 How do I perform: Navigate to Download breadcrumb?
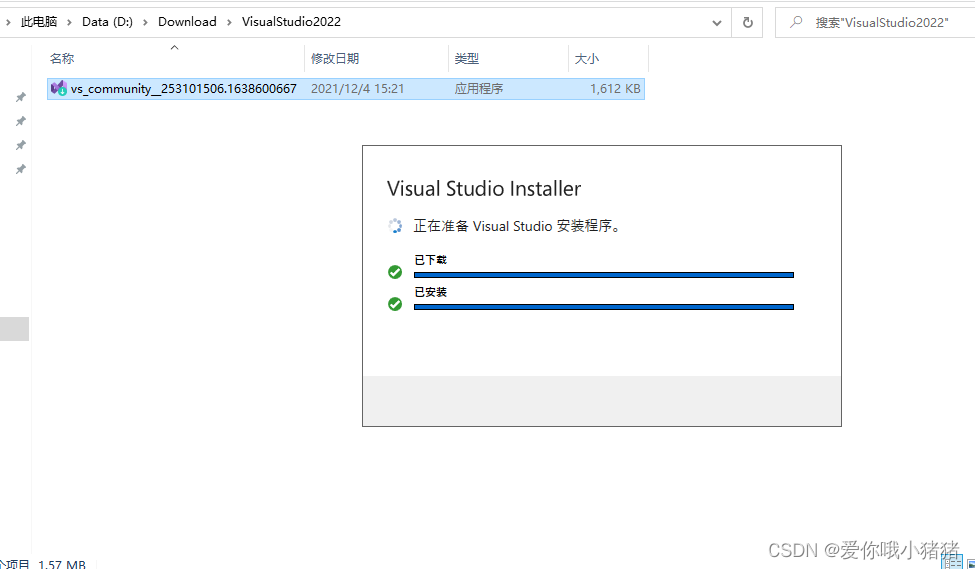tap(187, 22)
